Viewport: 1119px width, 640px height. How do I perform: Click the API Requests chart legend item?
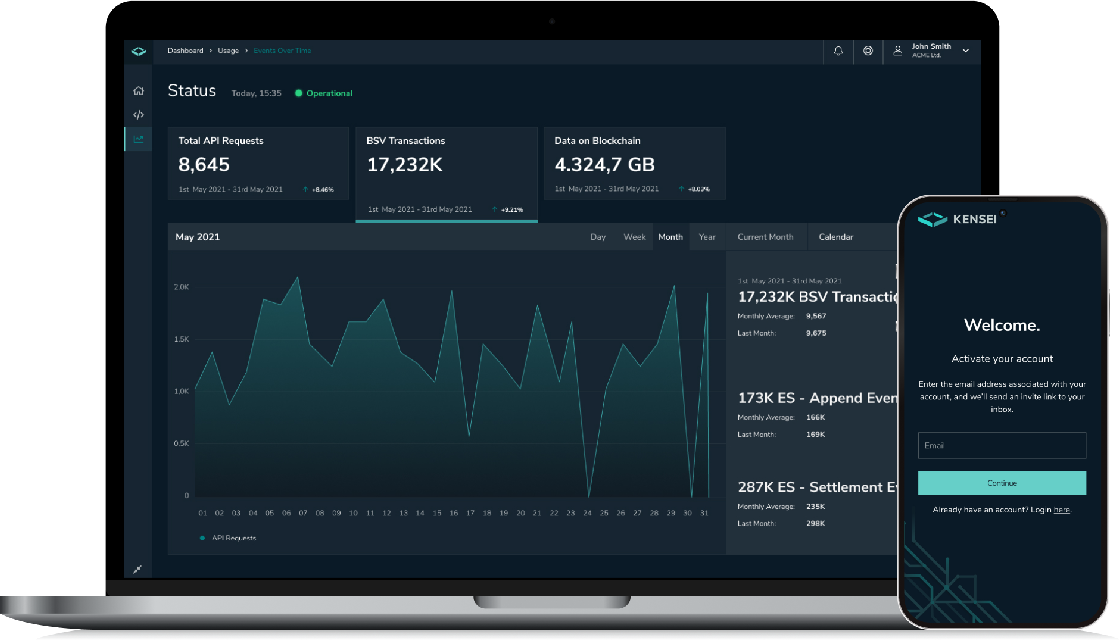(228, 538)
